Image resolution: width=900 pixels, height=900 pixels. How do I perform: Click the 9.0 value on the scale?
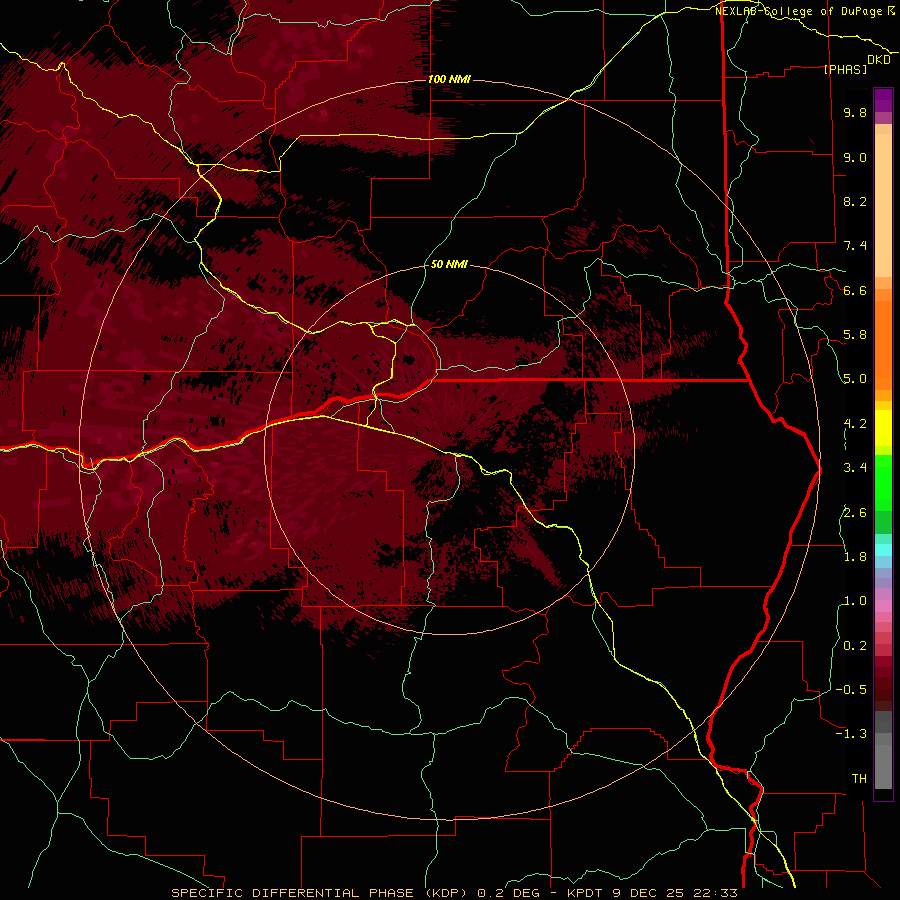coord(855,157)
